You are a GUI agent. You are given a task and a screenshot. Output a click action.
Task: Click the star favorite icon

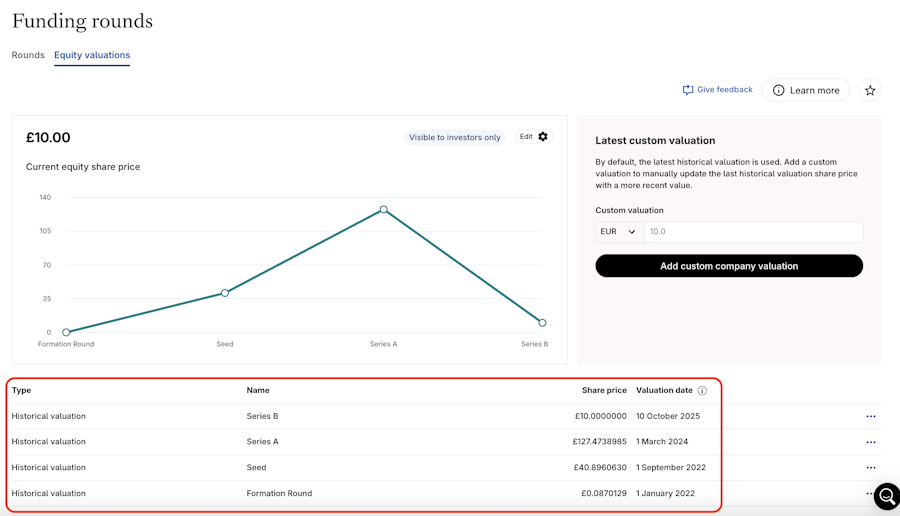pyautogui.click(x=870, y=90)
